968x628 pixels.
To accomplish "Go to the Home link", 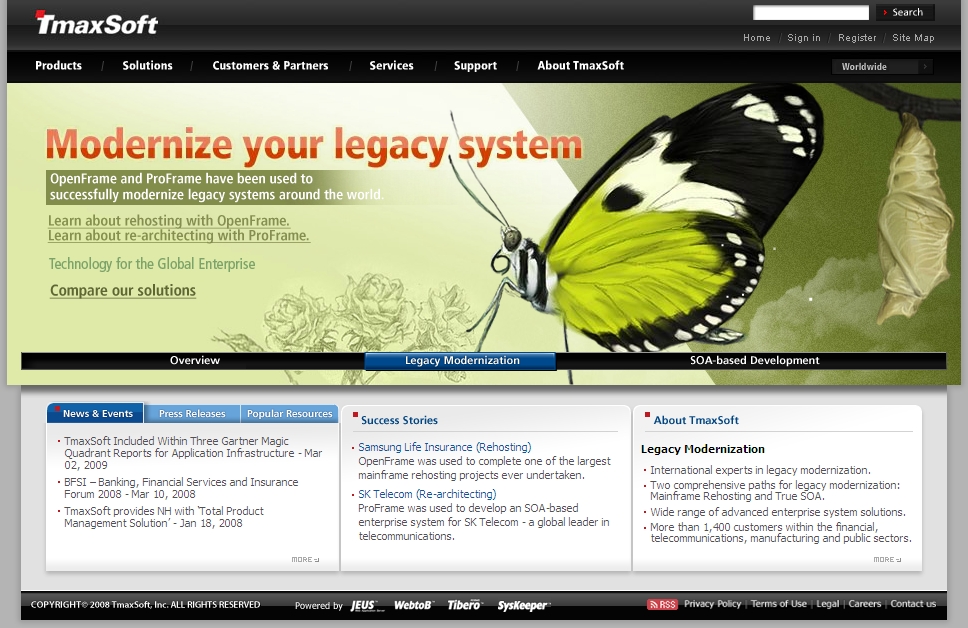I will tap(757, 38).
